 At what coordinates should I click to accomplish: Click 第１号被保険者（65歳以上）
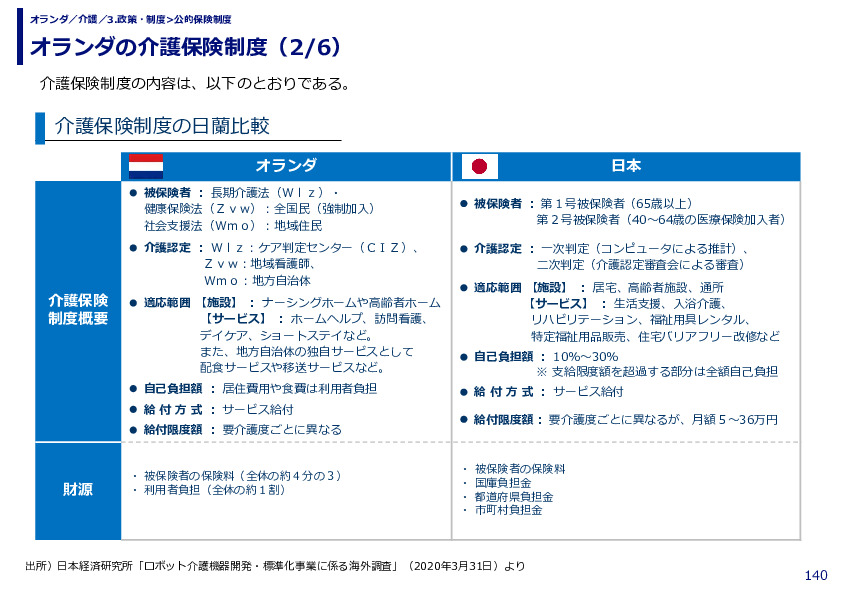click(x=616, y=204)
